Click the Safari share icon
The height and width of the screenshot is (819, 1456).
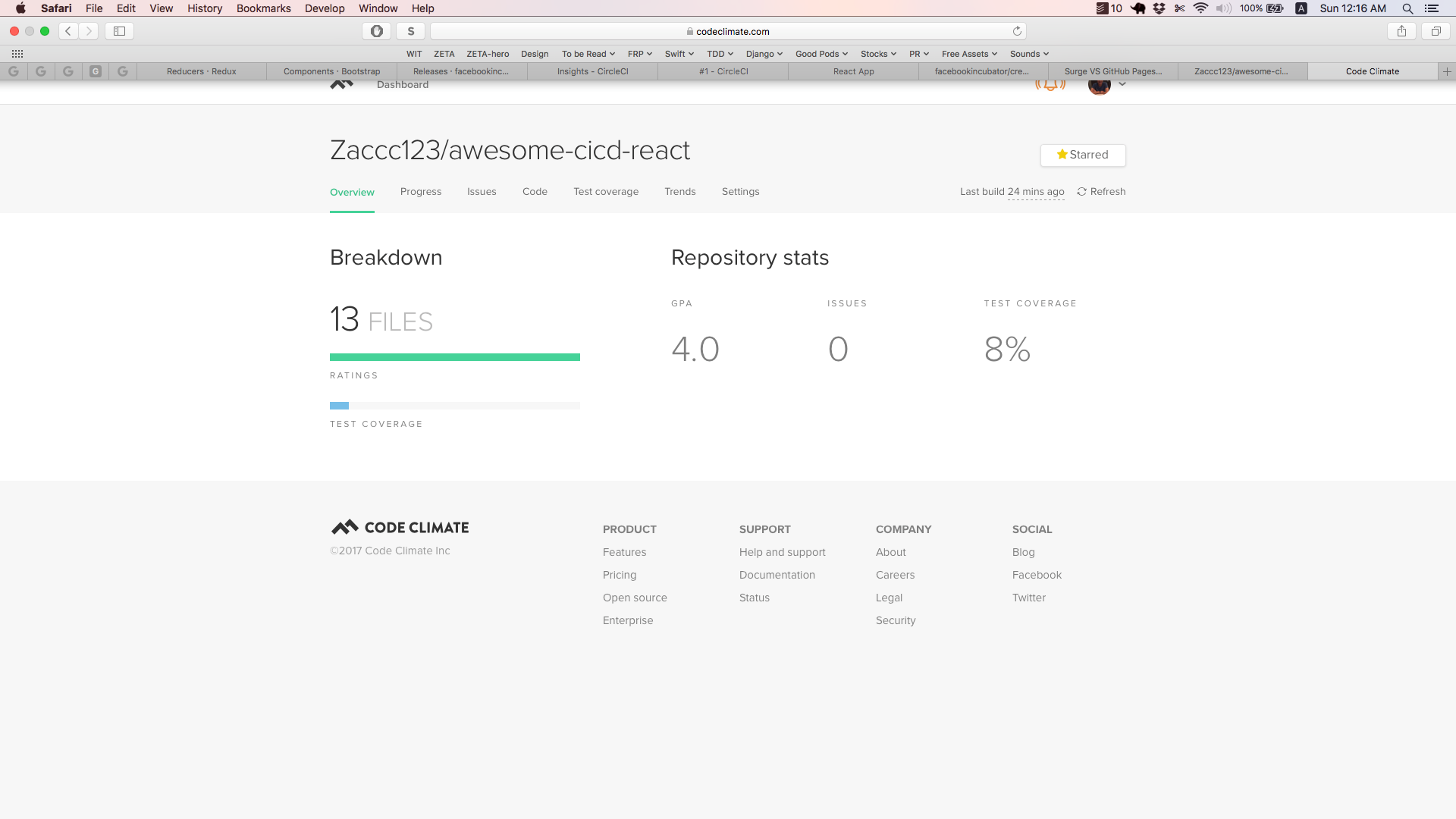1401,31
